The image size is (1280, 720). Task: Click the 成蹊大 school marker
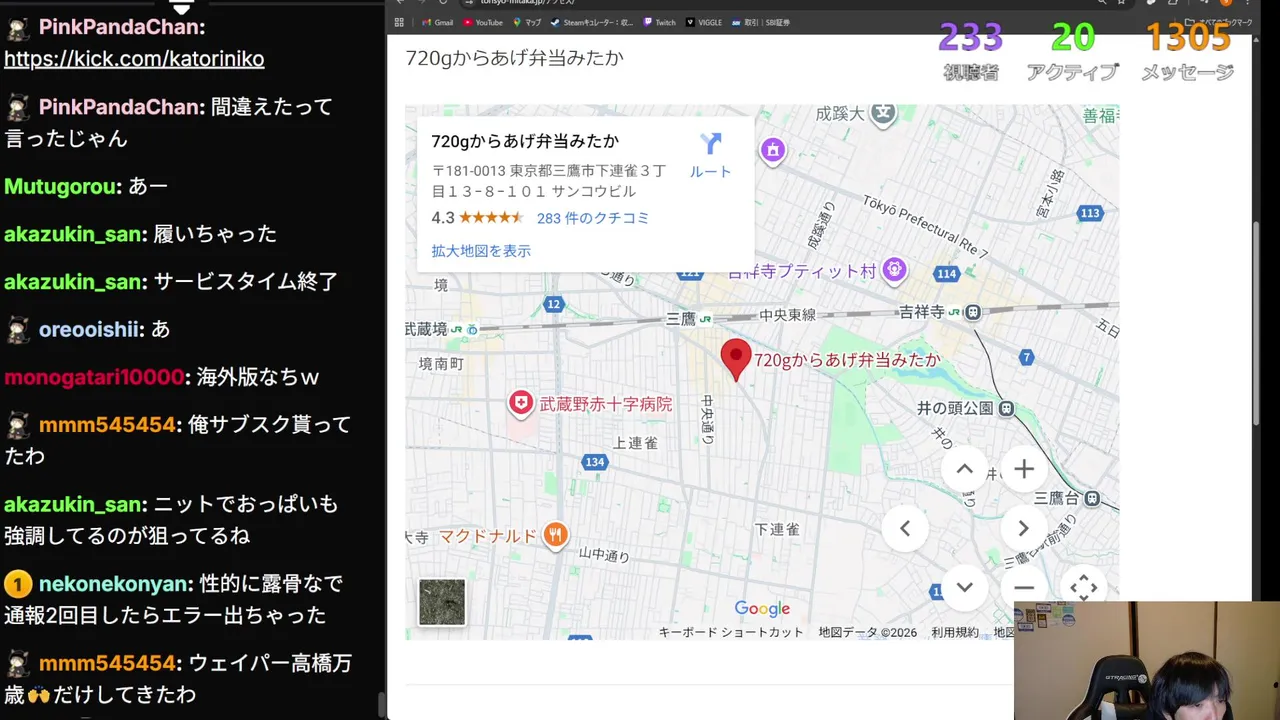pyautogui.click(x=883, y=113)
